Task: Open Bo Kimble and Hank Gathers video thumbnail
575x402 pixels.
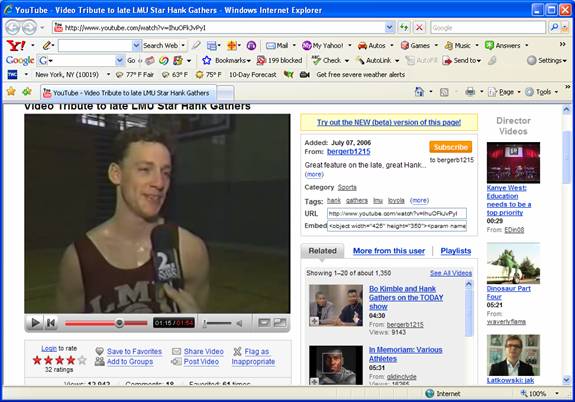Action: click(x=336, y=305)
